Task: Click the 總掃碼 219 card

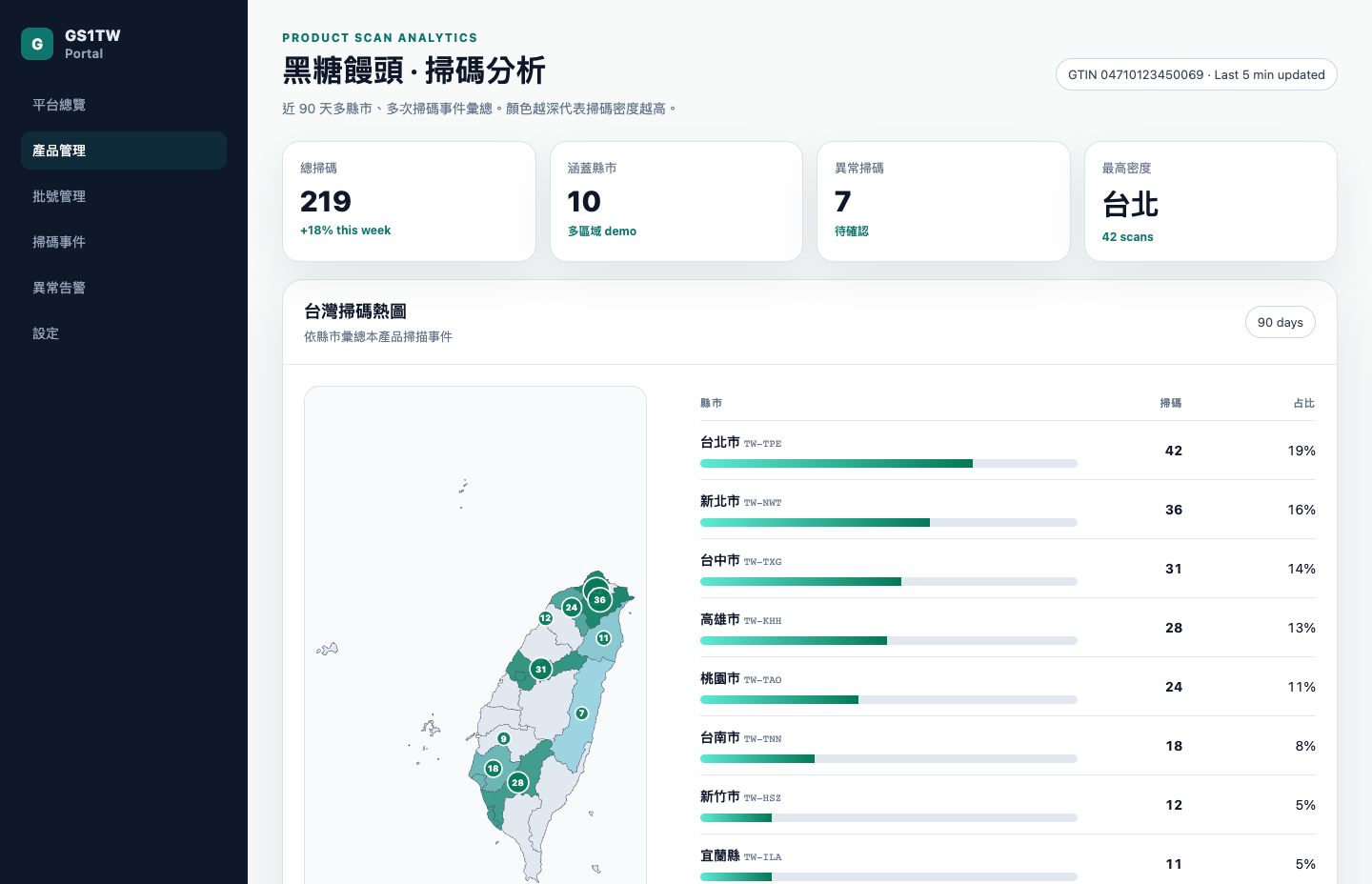Action: [x=409, y=201]
